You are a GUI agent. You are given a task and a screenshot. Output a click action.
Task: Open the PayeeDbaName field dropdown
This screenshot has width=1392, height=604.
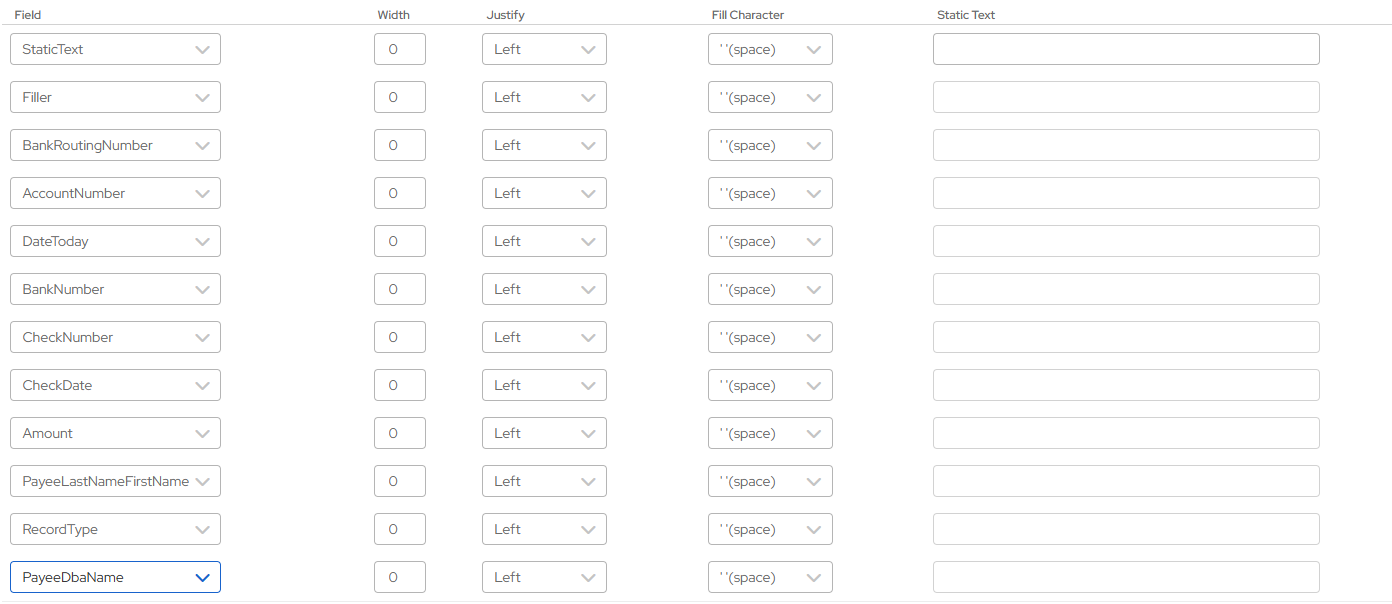(x=115, y=577)
